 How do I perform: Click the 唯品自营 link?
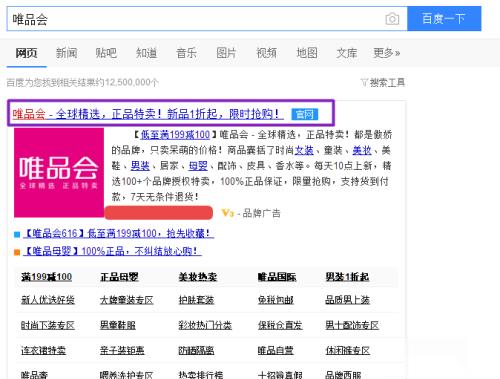[x=276, y=351]
